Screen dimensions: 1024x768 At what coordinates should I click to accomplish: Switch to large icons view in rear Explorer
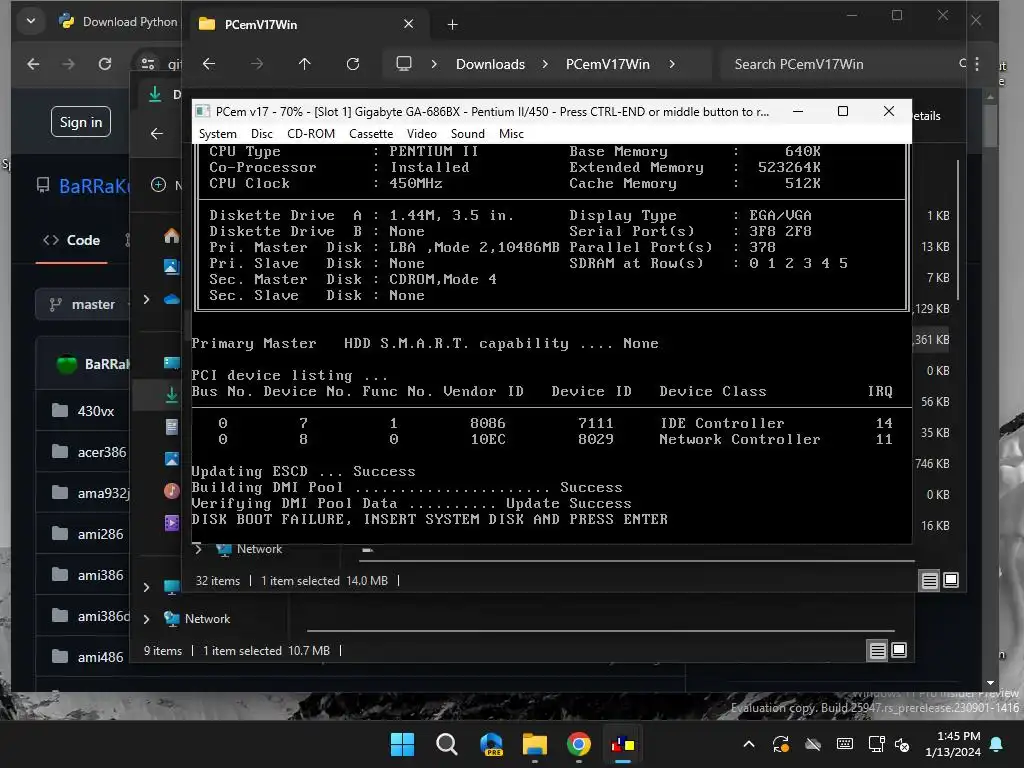(899, 650)
